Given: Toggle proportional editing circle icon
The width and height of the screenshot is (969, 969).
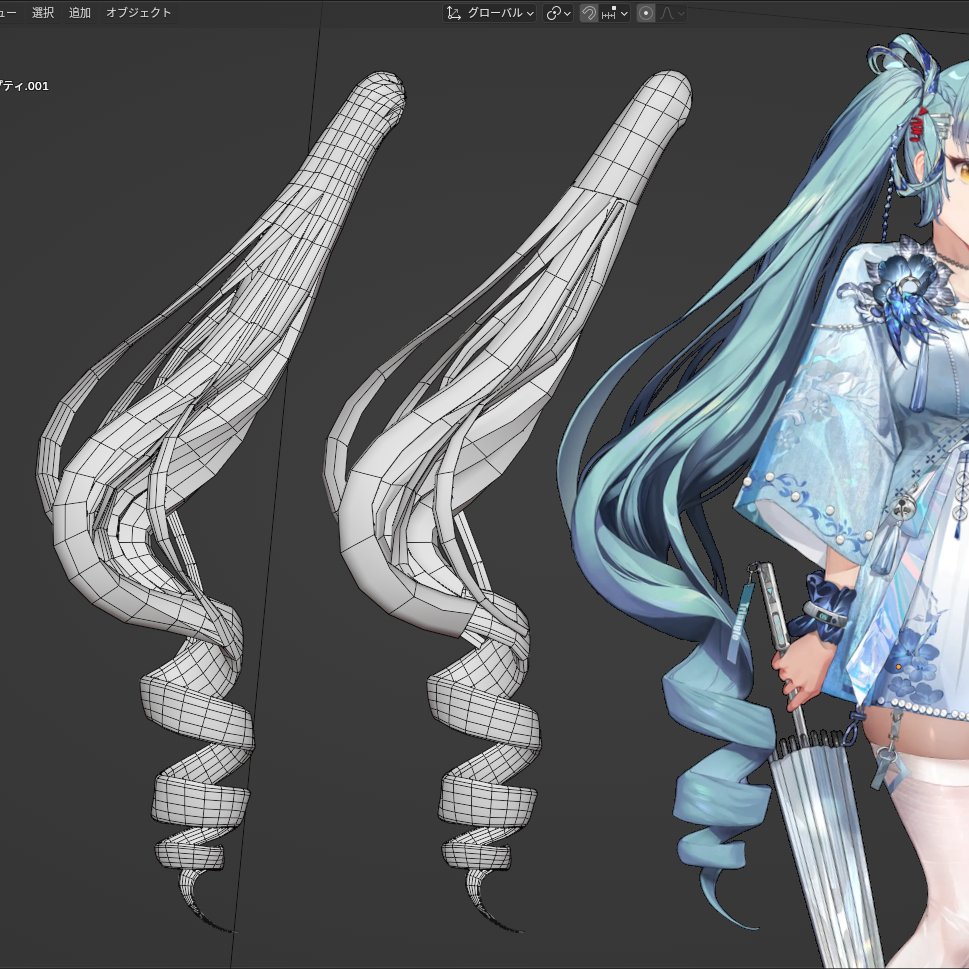Looking at the screenshot, I should tap(645, 13).
